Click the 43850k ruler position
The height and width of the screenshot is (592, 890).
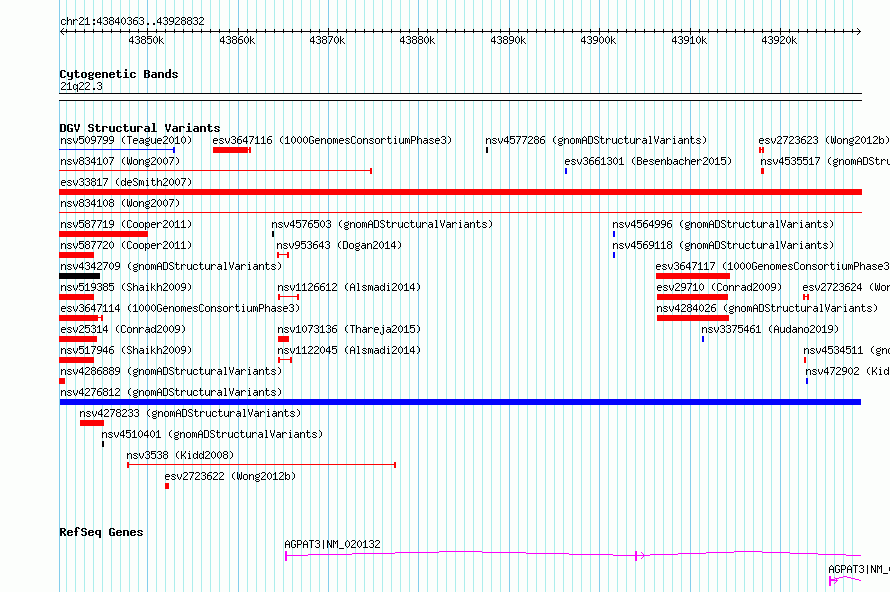146,40
